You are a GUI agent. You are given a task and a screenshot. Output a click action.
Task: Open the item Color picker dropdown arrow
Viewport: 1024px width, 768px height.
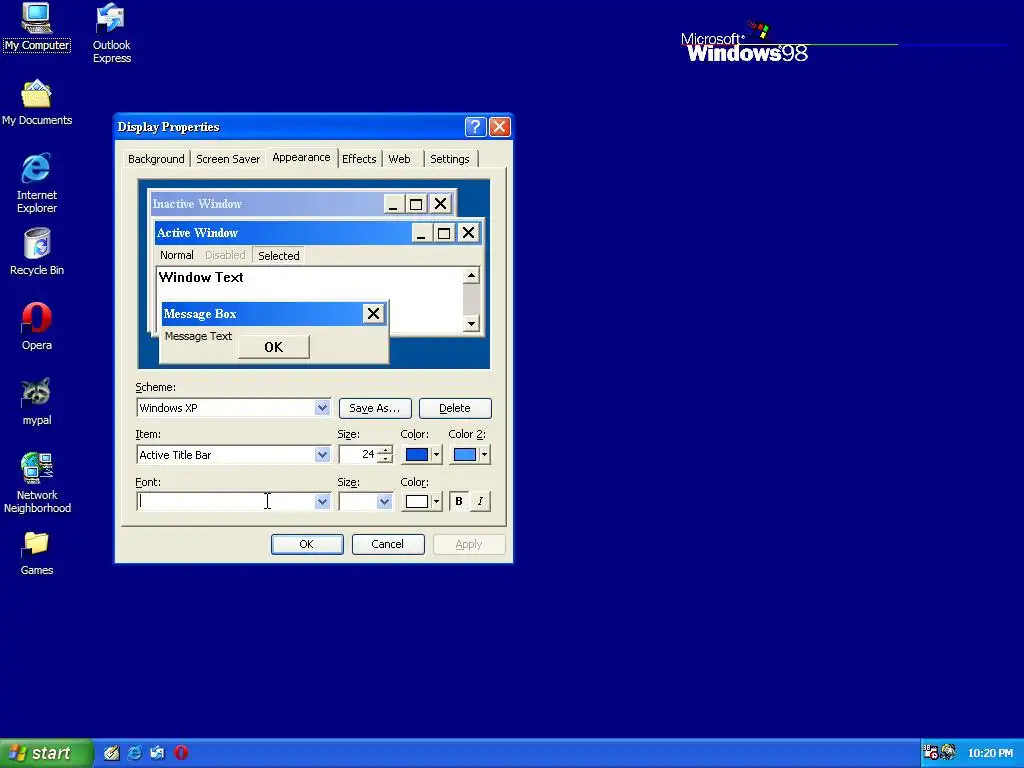tap(436, 455)
